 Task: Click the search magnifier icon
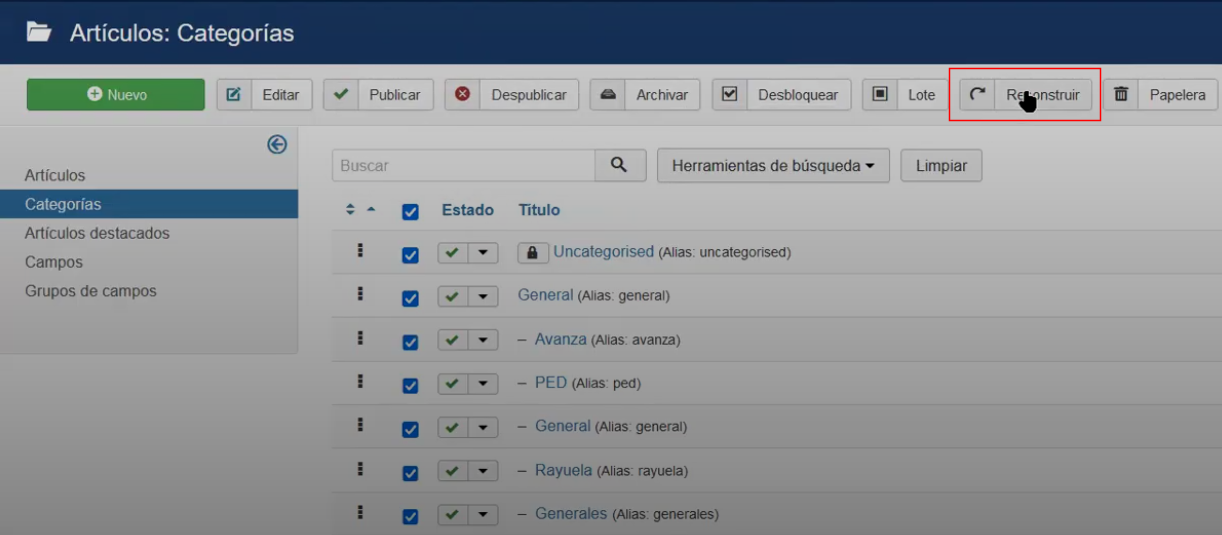pyautogui.click(x=619, y=166)
